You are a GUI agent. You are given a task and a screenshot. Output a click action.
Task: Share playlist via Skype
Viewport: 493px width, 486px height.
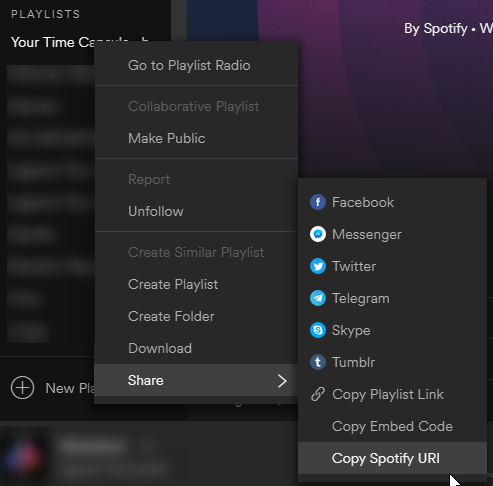pos(392,330)
